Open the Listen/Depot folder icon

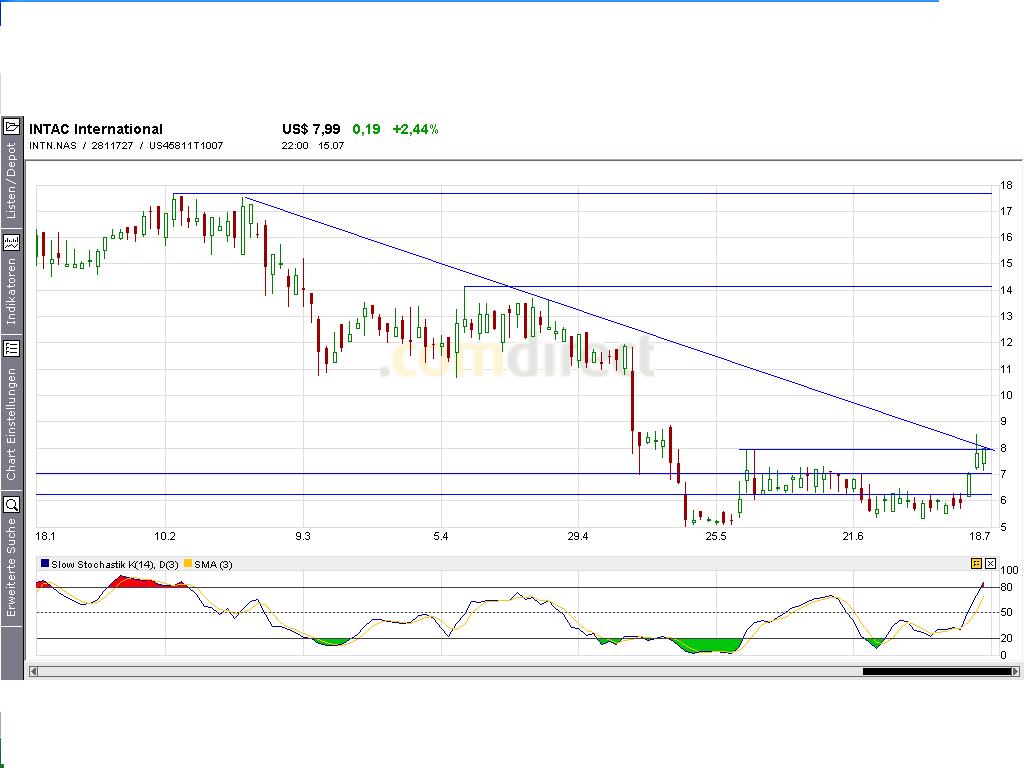12,127
